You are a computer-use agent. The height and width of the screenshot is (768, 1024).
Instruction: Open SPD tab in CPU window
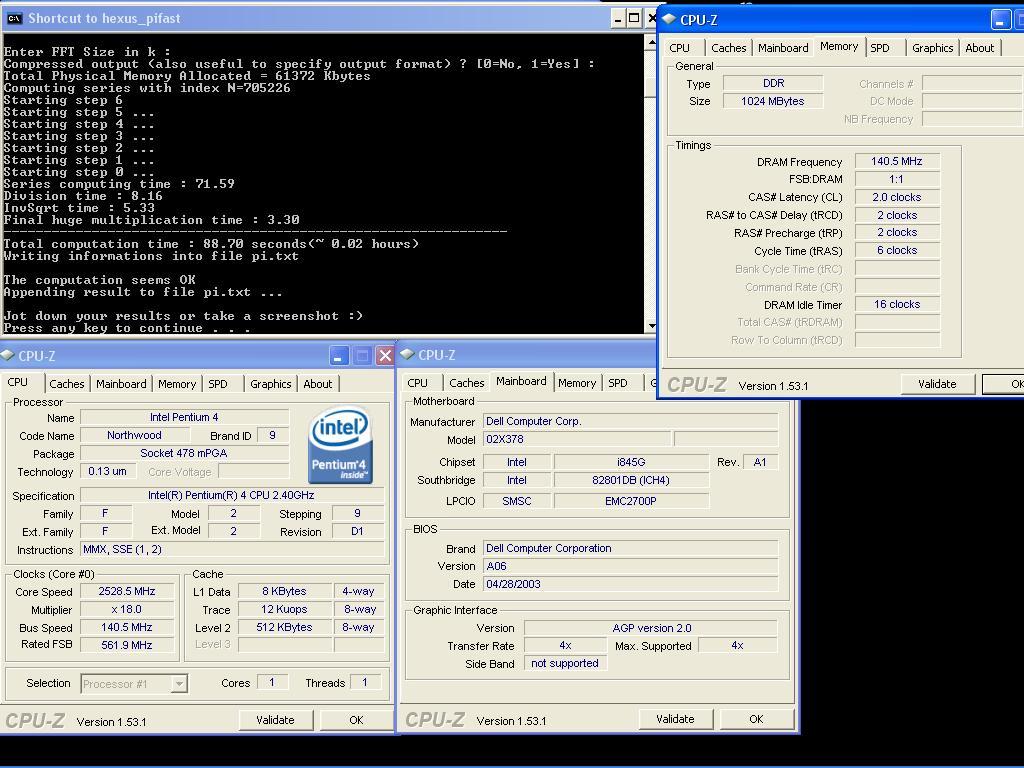coord(217,384)
